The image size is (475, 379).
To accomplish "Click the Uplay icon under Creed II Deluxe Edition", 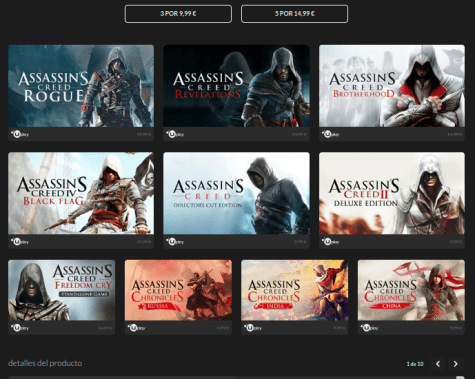I will [x=330, y=242].
